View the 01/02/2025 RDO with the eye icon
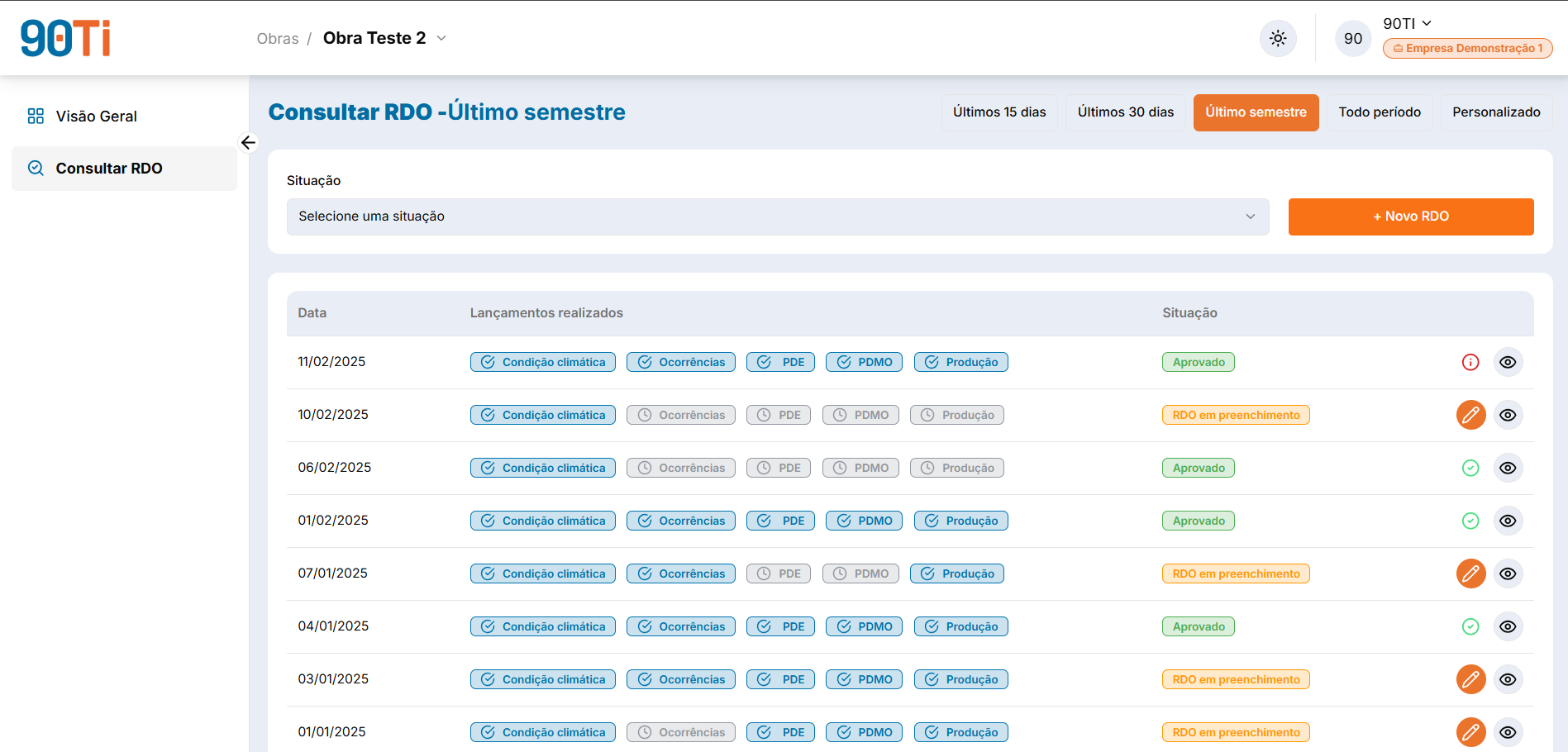Screen dimensions: 1568x752 1508,521
